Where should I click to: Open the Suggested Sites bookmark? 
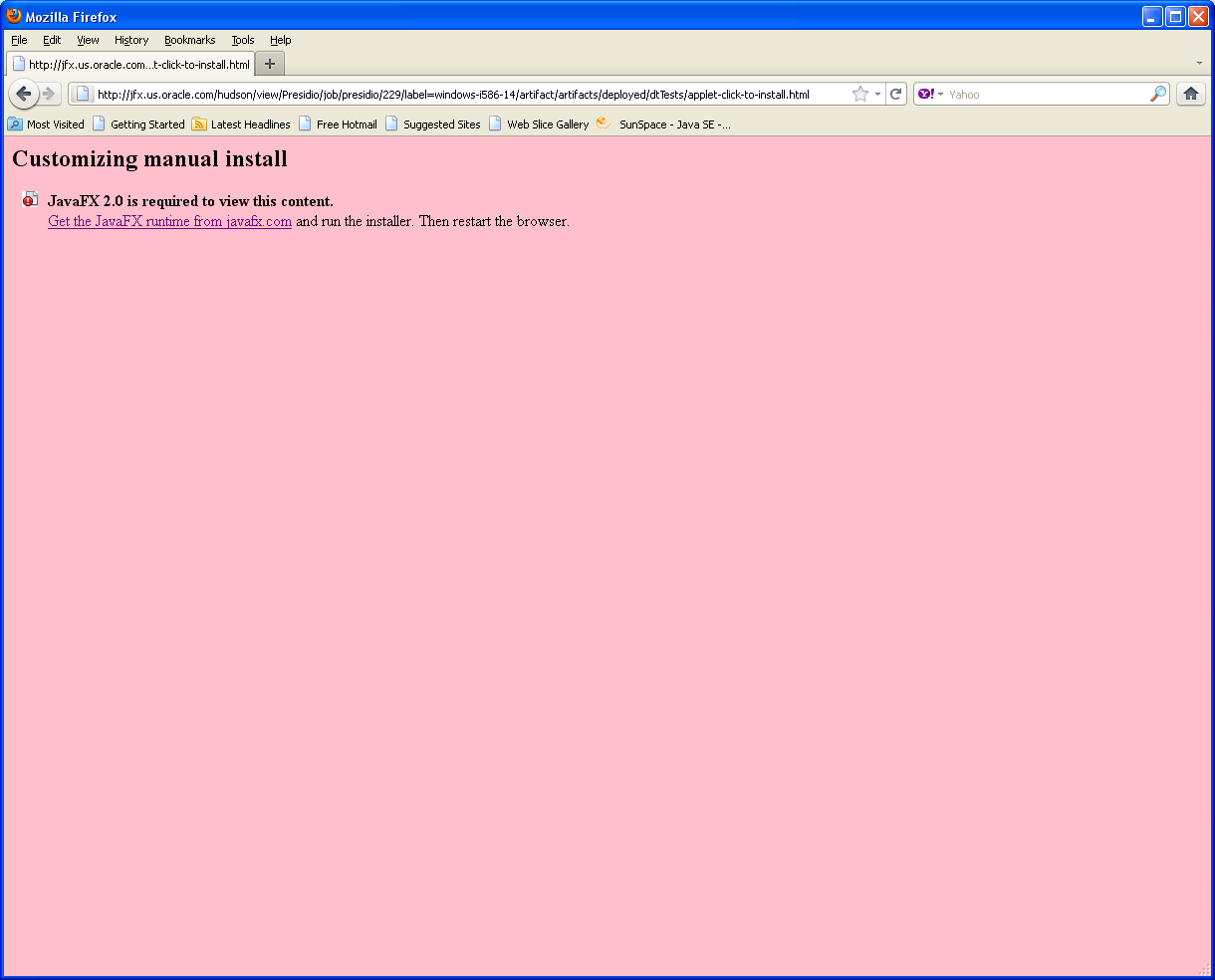pos(433,124)
